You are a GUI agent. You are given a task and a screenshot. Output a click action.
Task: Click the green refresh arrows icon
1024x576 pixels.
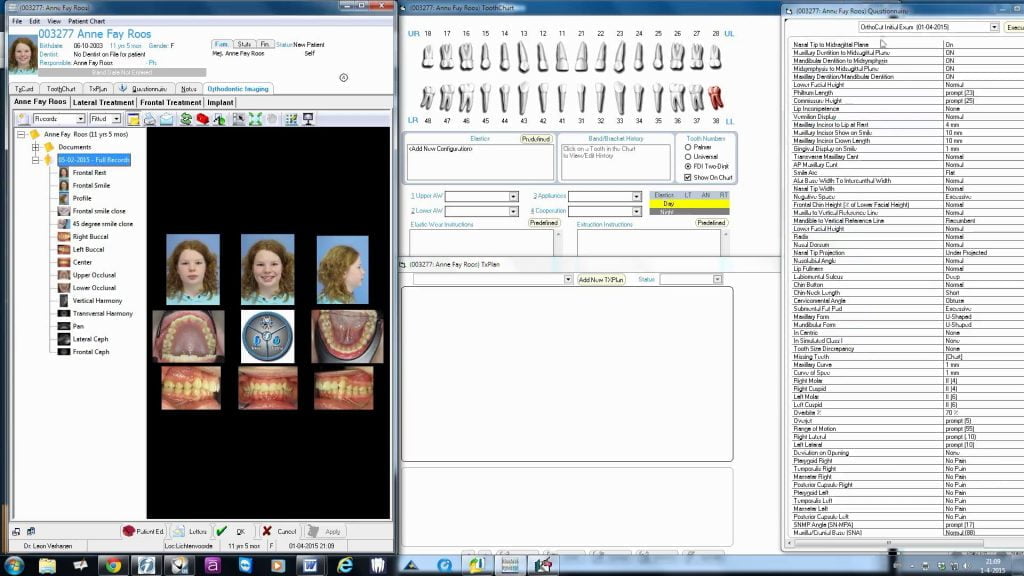[185, 119]
